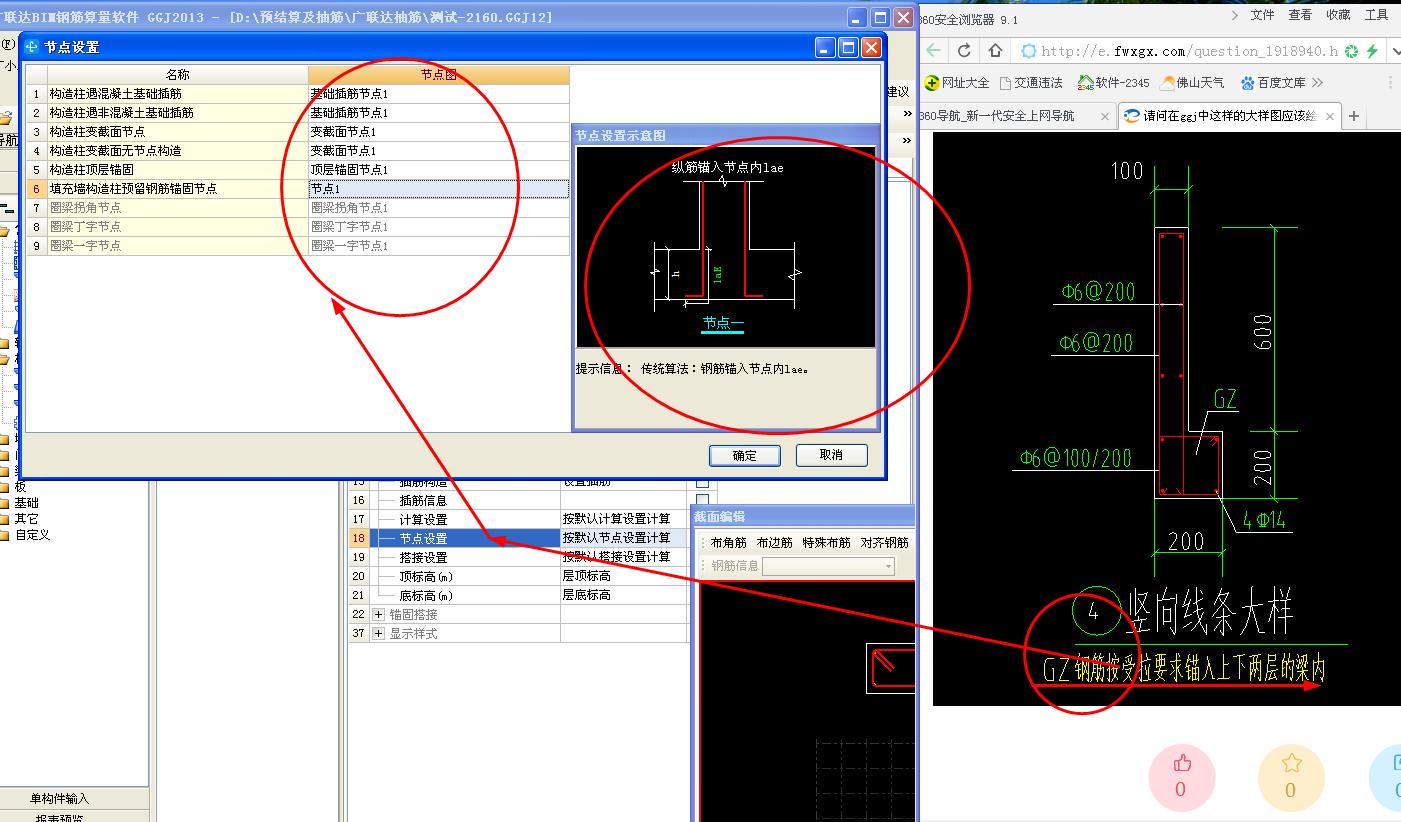Expand the hidden browser menu chevron before 文件
The height and width of the screenshot is (822, 1401).
1233,15
